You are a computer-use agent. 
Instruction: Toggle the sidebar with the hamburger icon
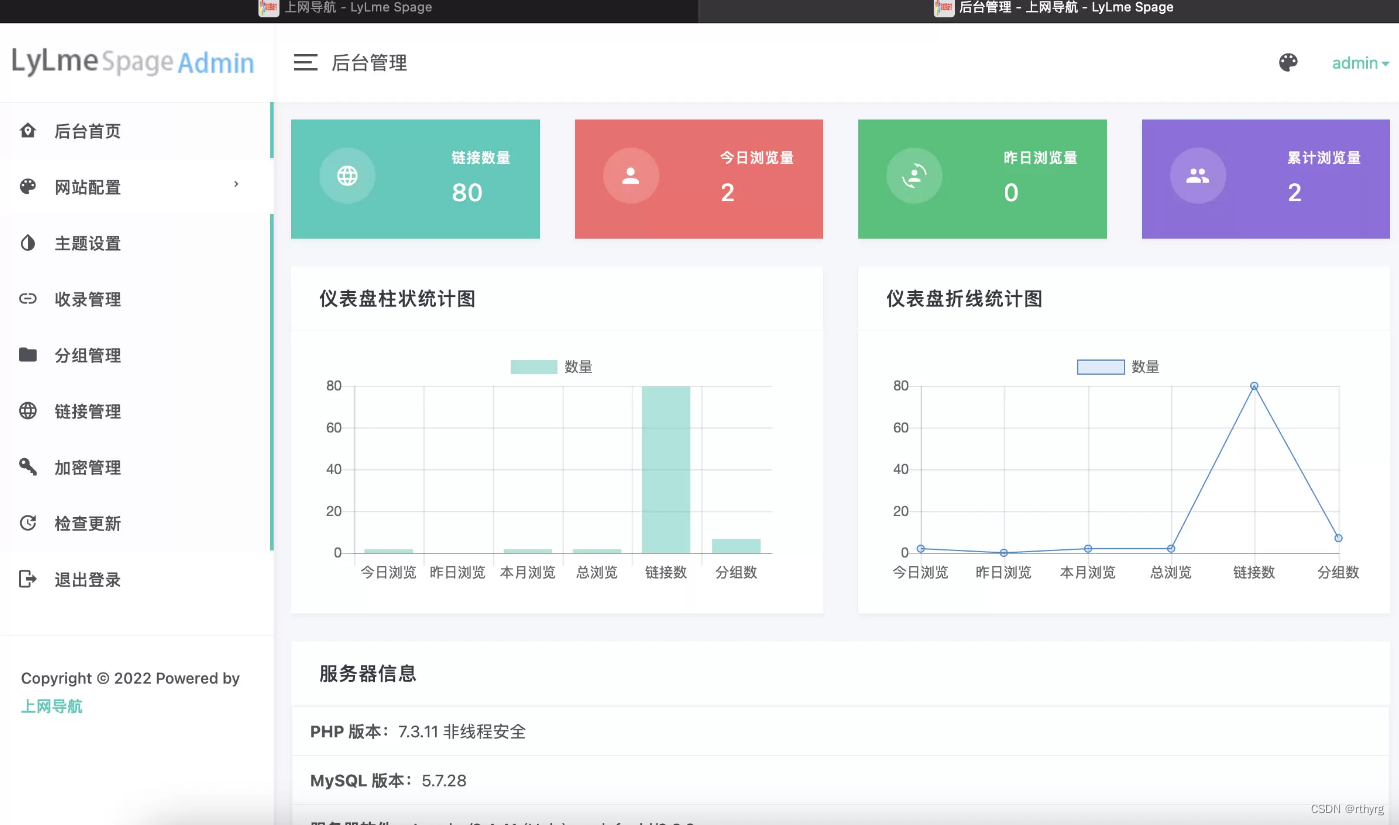(x=305, y=62)
